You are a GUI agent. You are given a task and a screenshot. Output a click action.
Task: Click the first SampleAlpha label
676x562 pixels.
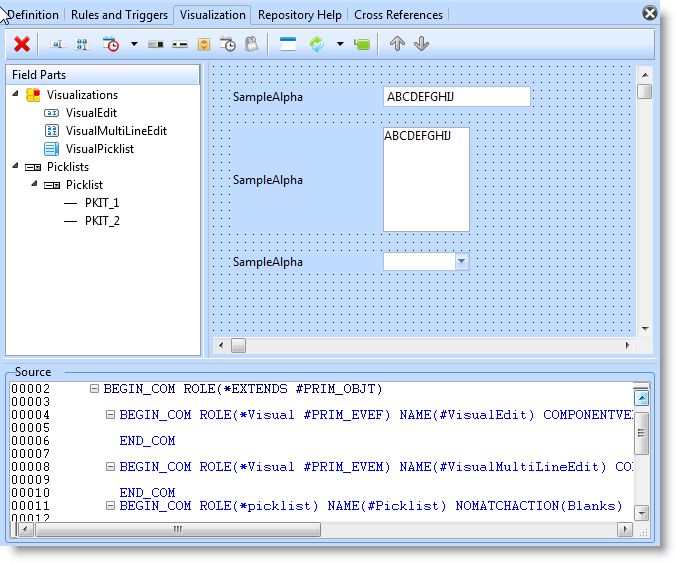268,97
